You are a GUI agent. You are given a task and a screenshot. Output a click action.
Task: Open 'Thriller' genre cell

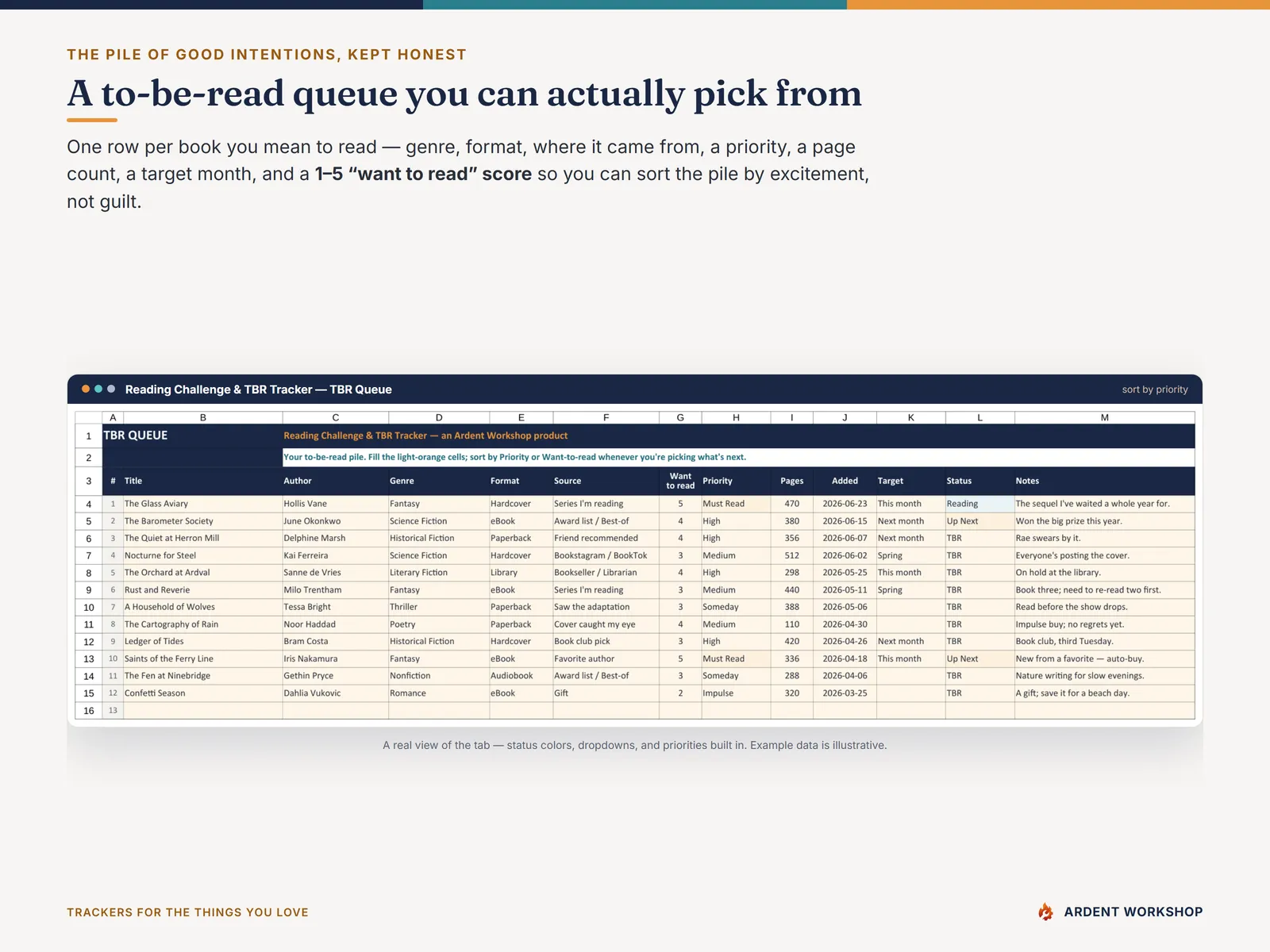tap(439, 607)
